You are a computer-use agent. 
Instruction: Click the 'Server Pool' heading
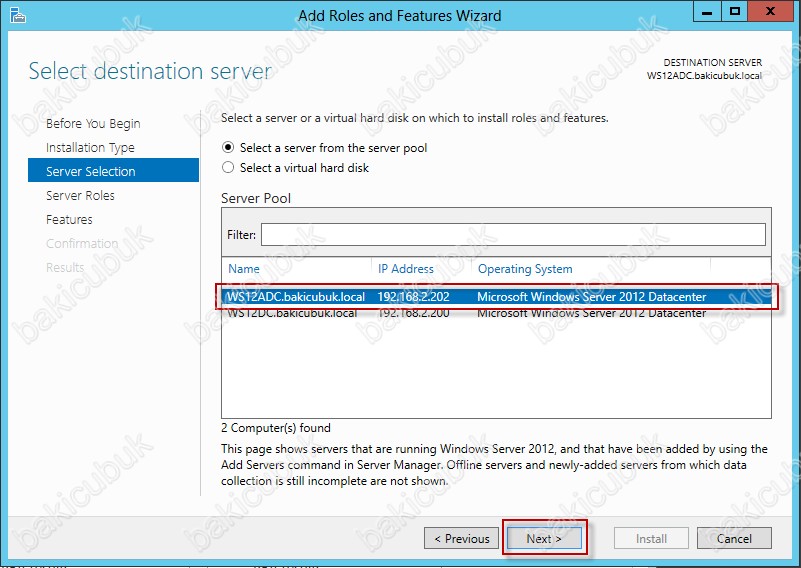(x=256, y=198)
